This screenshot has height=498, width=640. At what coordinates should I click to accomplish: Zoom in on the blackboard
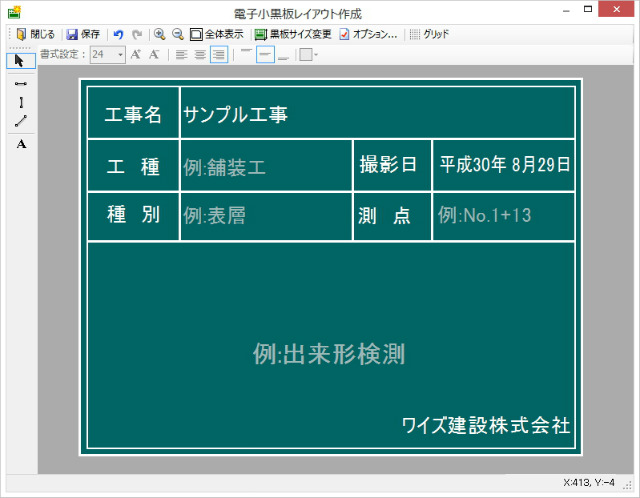[160, 34]
